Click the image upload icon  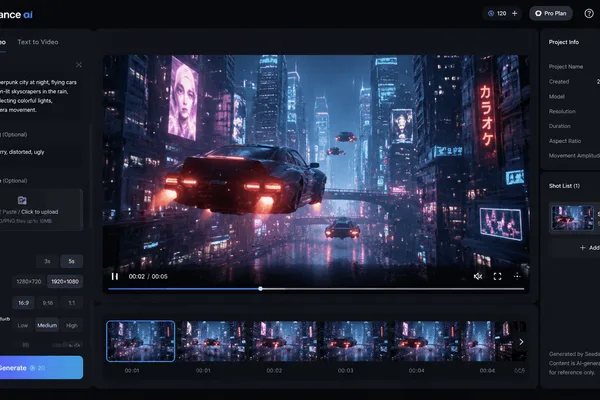coord(22,200)
